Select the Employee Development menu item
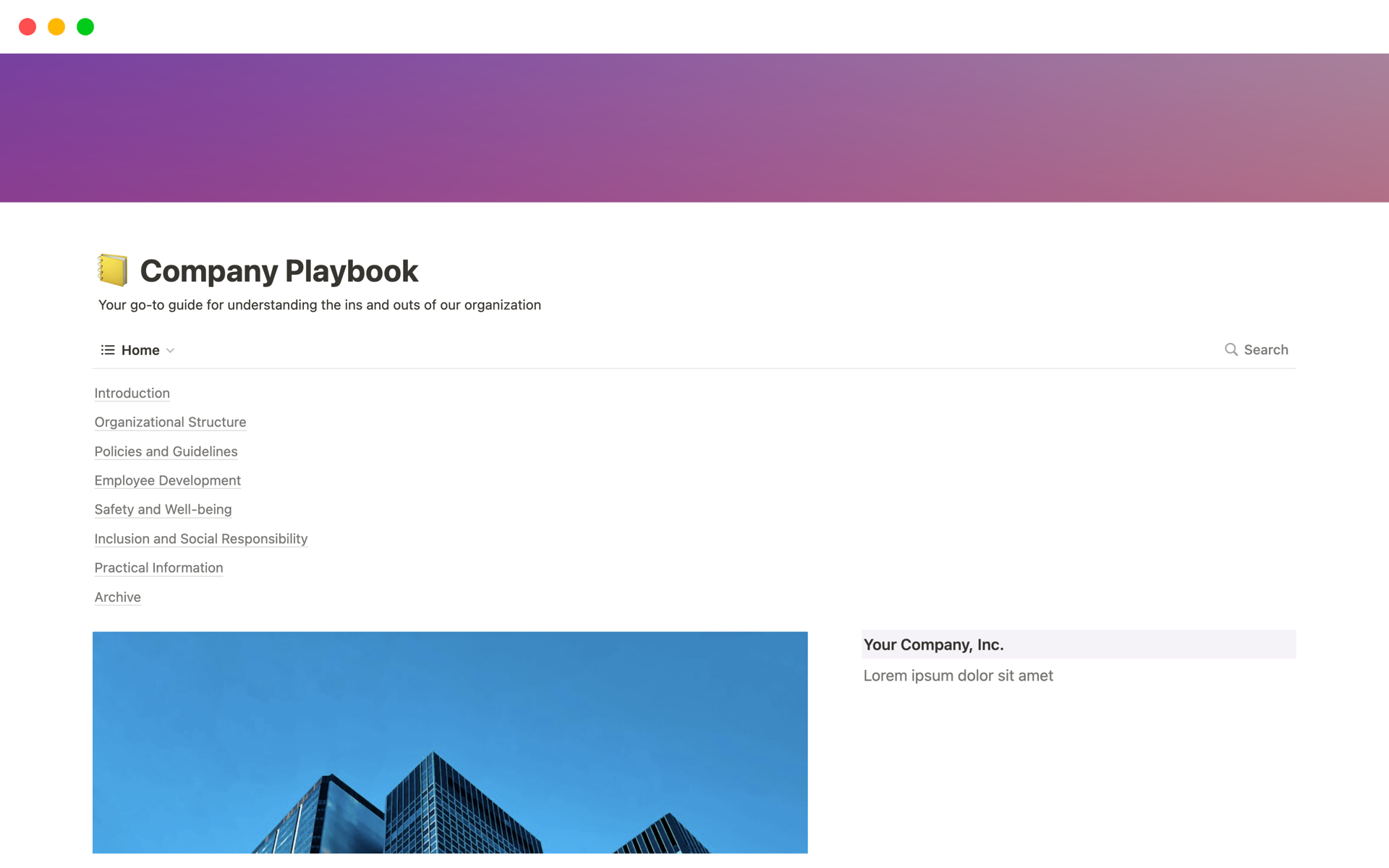 [x=167, y=480]
